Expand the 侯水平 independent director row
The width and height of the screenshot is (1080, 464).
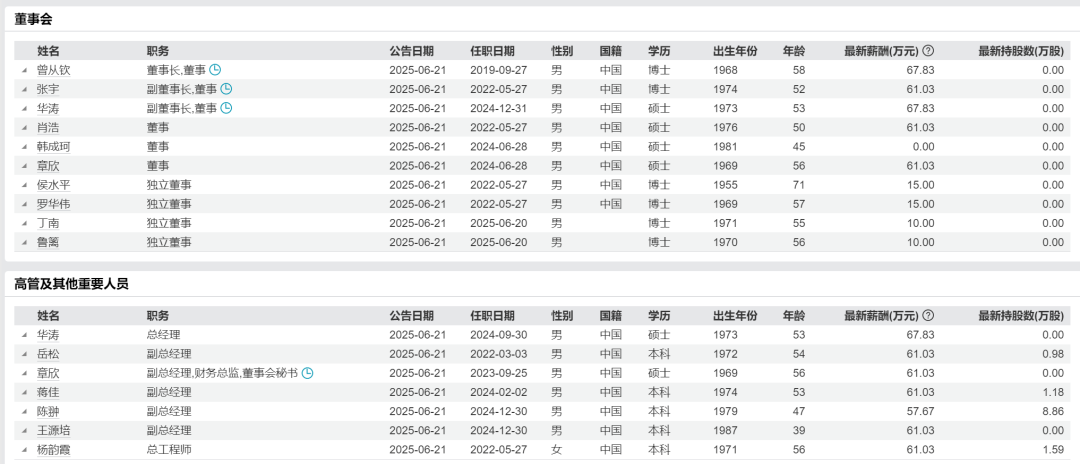[x=24, y=186]
